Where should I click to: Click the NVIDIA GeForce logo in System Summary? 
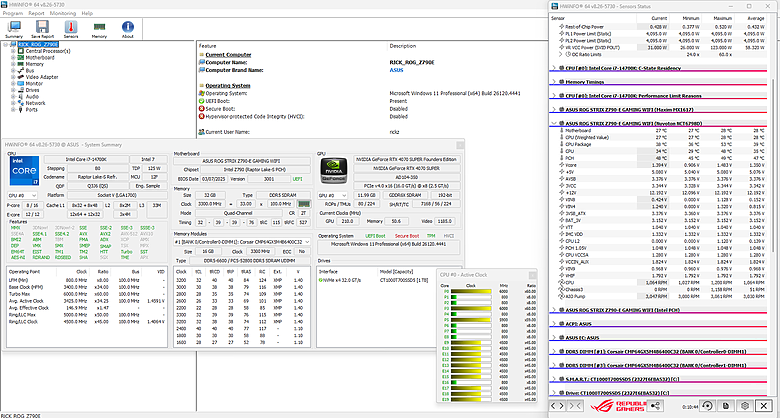coord(333,170)
